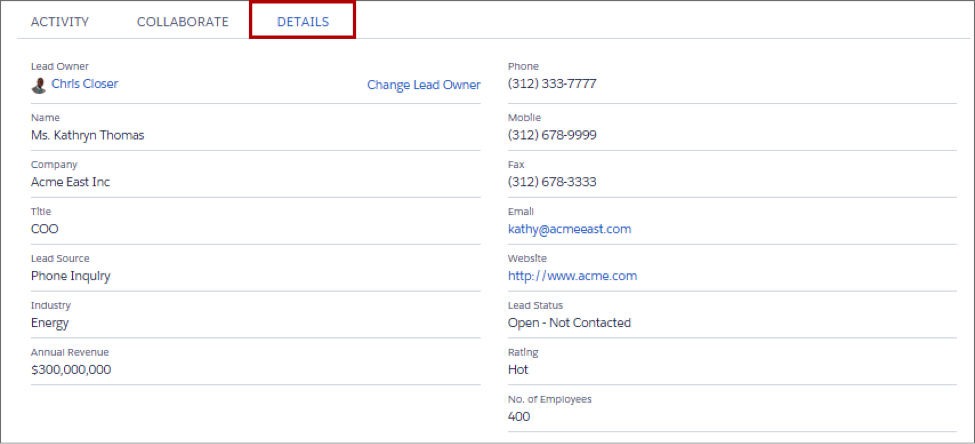The image size is (975, 444).
Task: Open the Chris Closer owner link
Action: (85, 83)
